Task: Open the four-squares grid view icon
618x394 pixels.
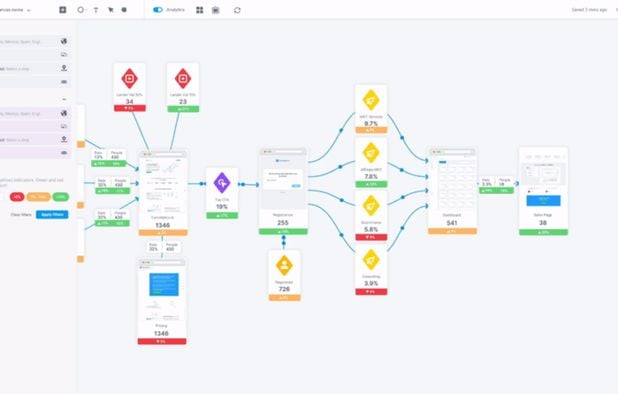Action: pyautogui.click(x=200, y=10)
